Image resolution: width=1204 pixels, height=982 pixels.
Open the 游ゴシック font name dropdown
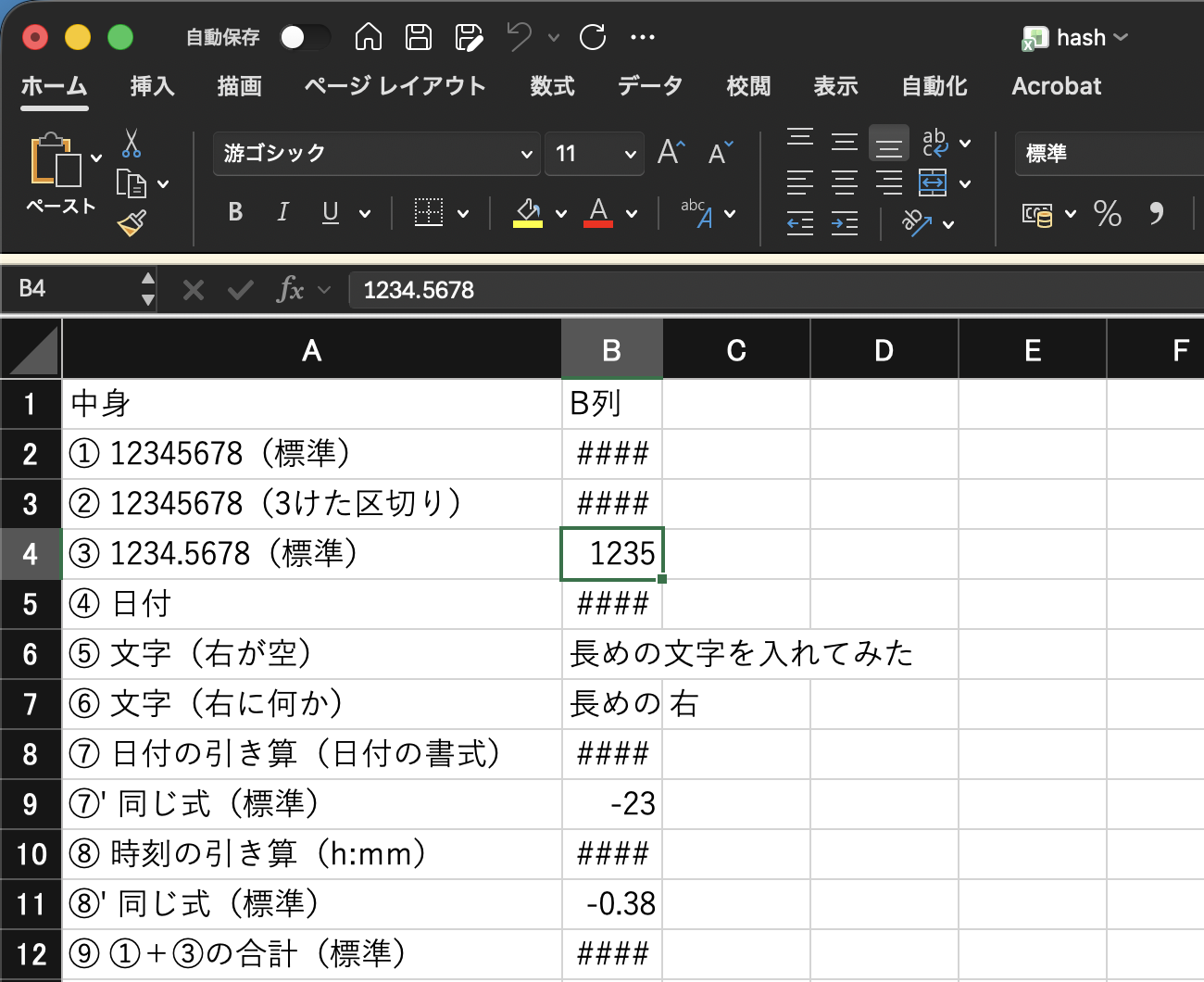click(526, 155)
